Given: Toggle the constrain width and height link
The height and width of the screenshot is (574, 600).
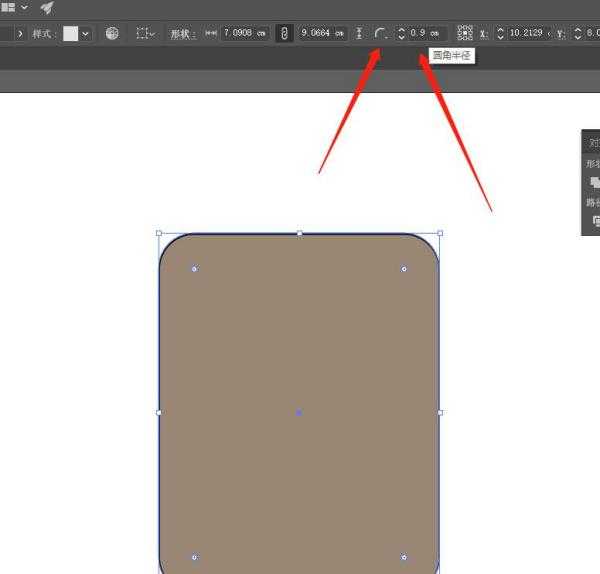Looking at the screenshot, I should click(x=285, y=33).
